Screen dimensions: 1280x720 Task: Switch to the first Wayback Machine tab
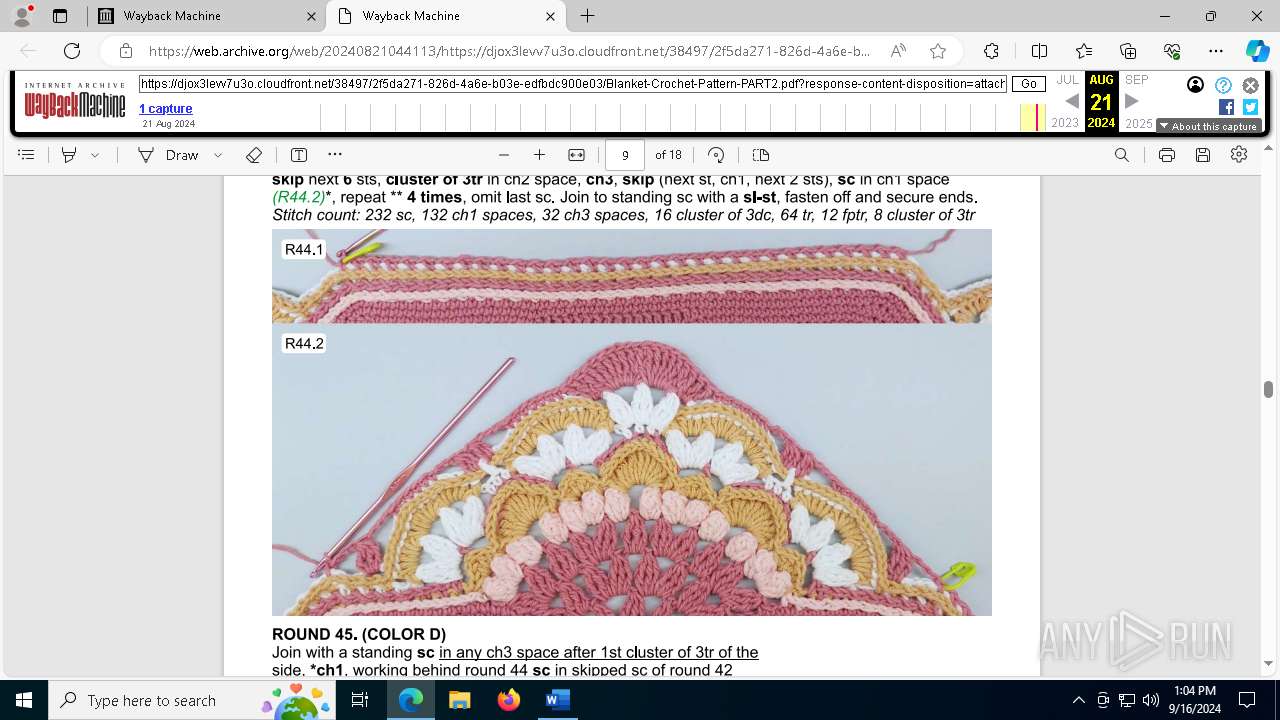pos(206,16)
